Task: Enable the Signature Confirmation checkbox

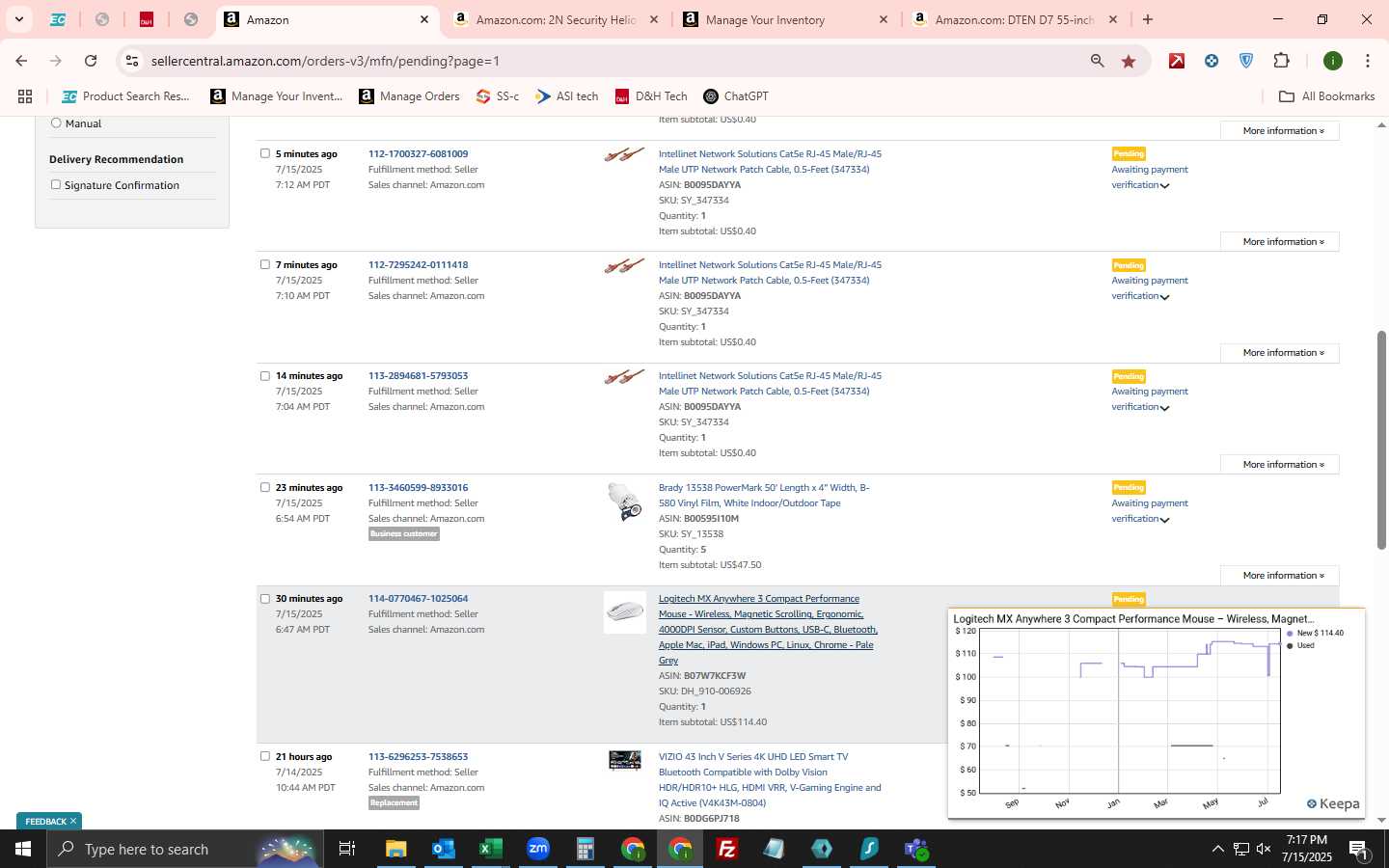Action: point(56,184)
